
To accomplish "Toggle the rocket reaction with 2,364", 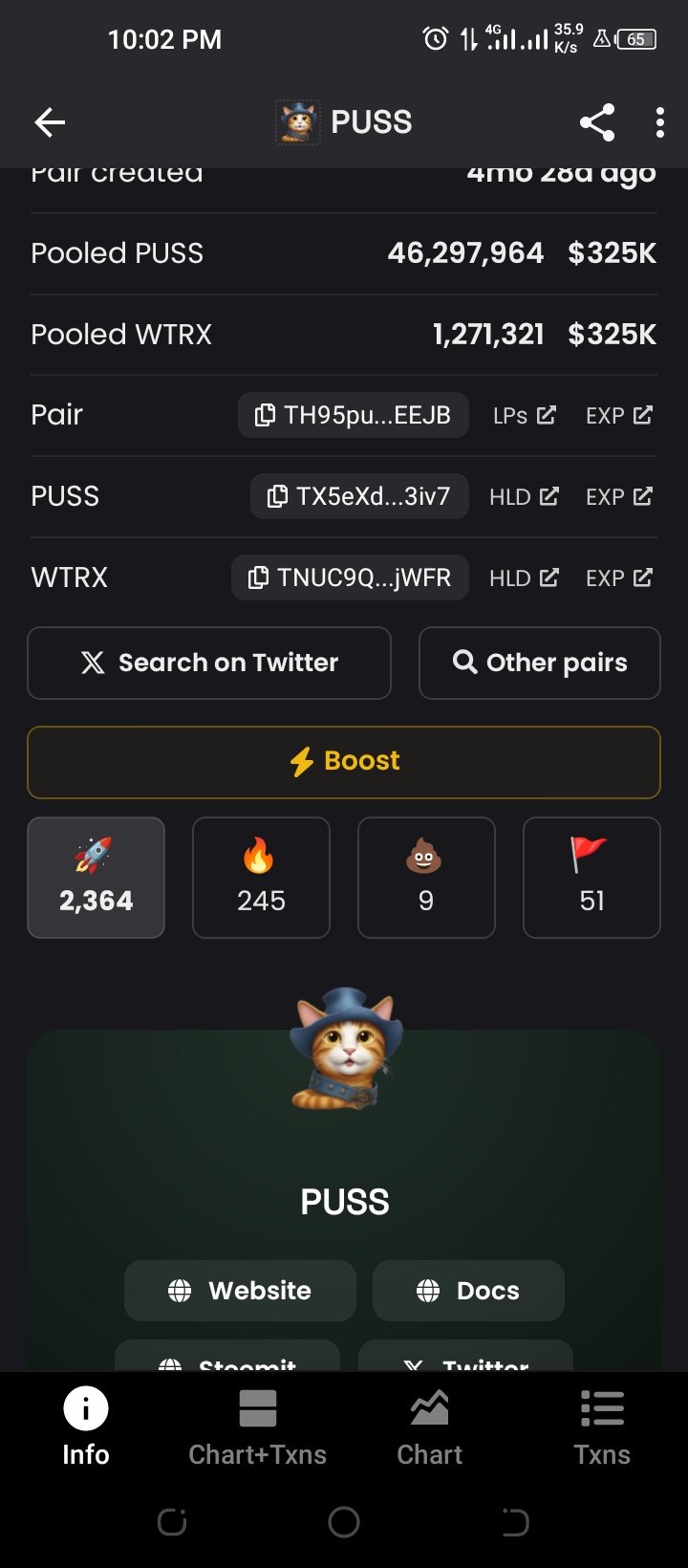I will (96, 878).
